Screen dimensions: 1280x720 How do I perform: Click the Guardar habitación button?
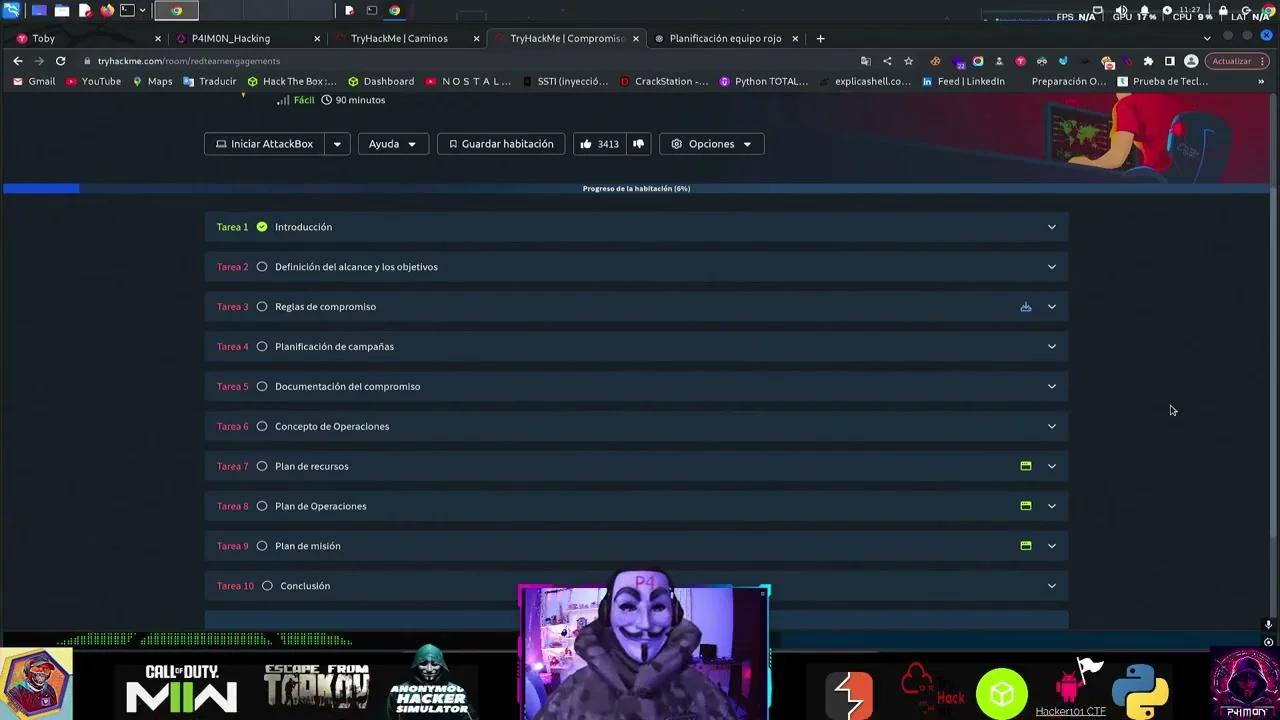coord(500,144)
